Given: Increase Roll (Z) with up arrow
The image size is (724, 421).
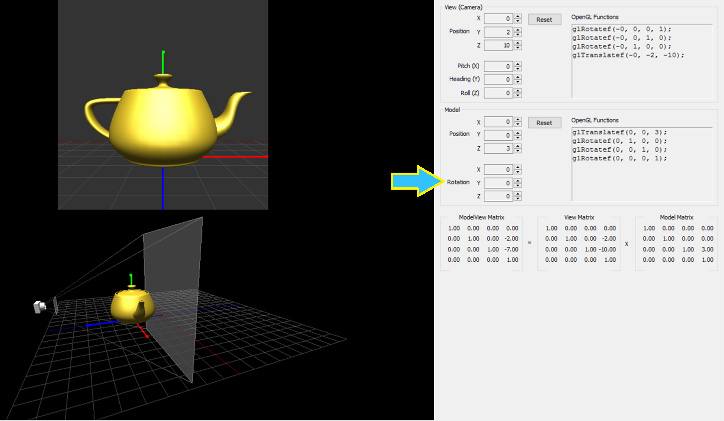Looking at the screenshot, I should pos(518,90).
